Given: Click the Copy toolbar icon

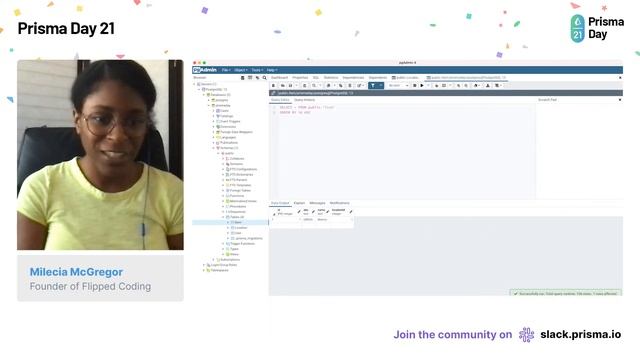Looking at the screenshot, I should click(328, 85).
